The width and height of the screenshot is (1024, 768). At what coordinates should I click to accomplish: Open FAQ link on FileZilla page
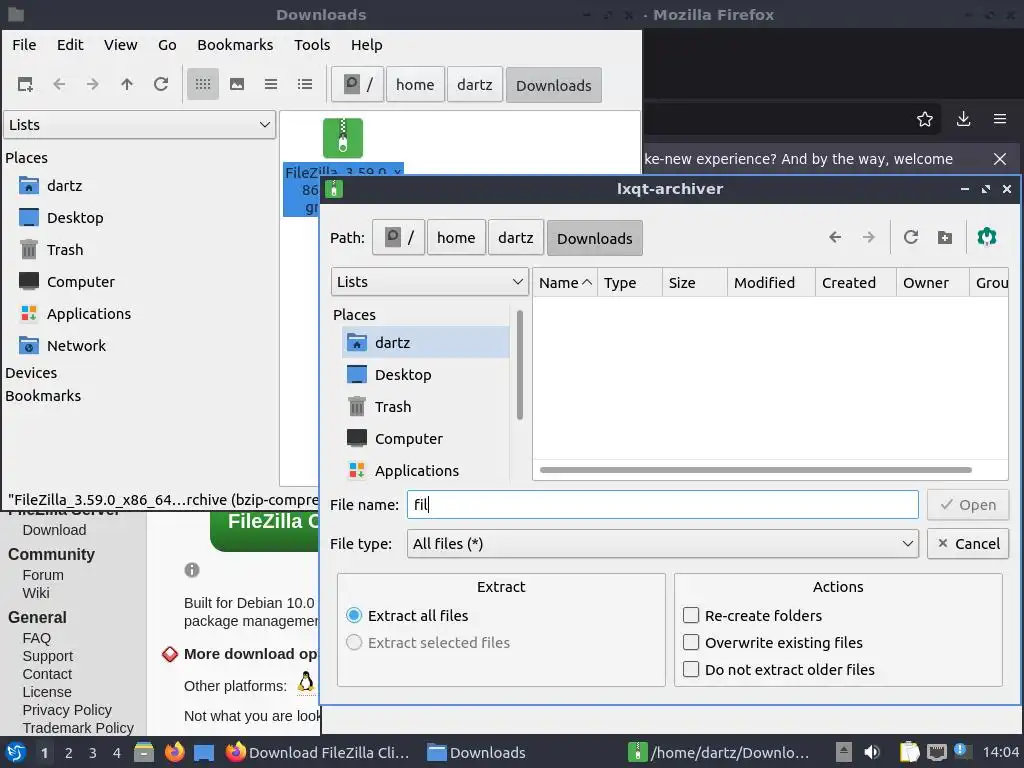[x=37, y=638]
